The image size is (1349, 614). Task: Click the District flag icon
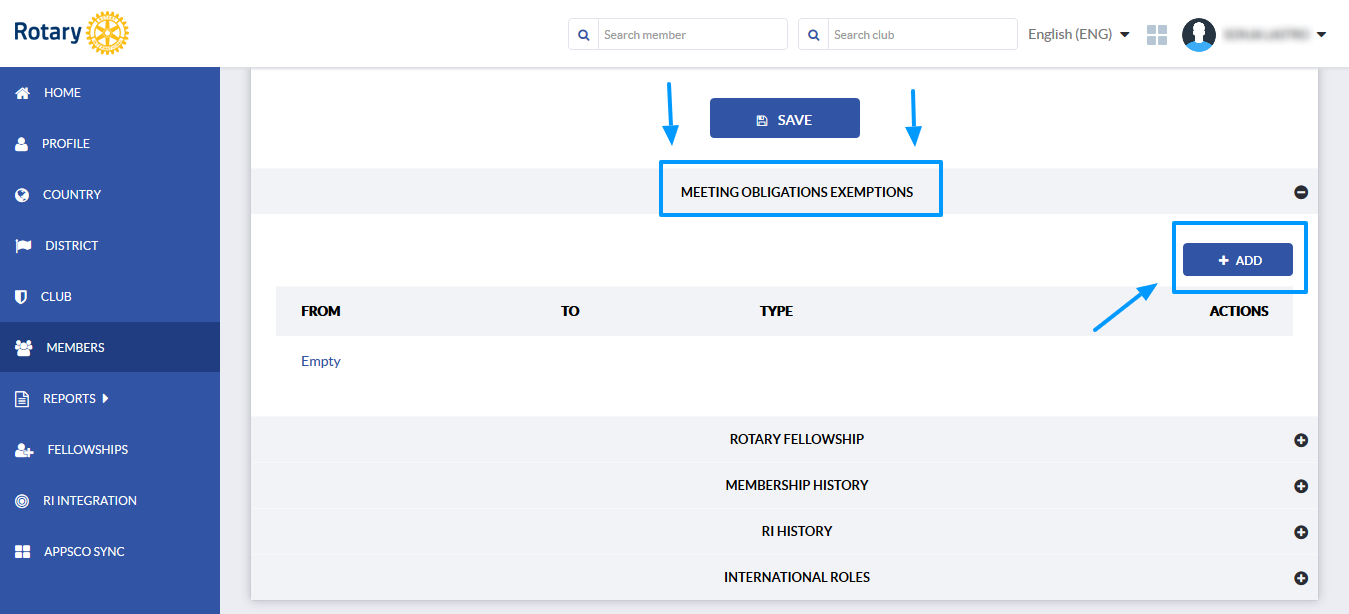23,246
